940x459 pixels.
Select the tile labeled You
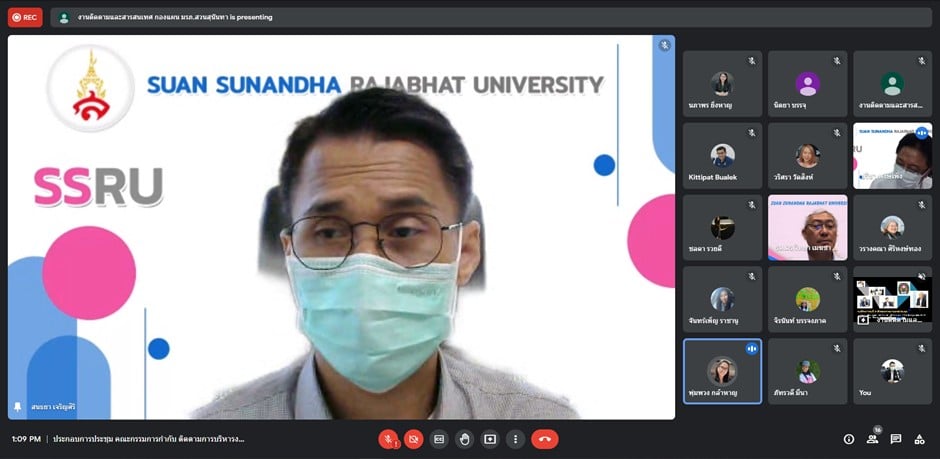(892, 371)
